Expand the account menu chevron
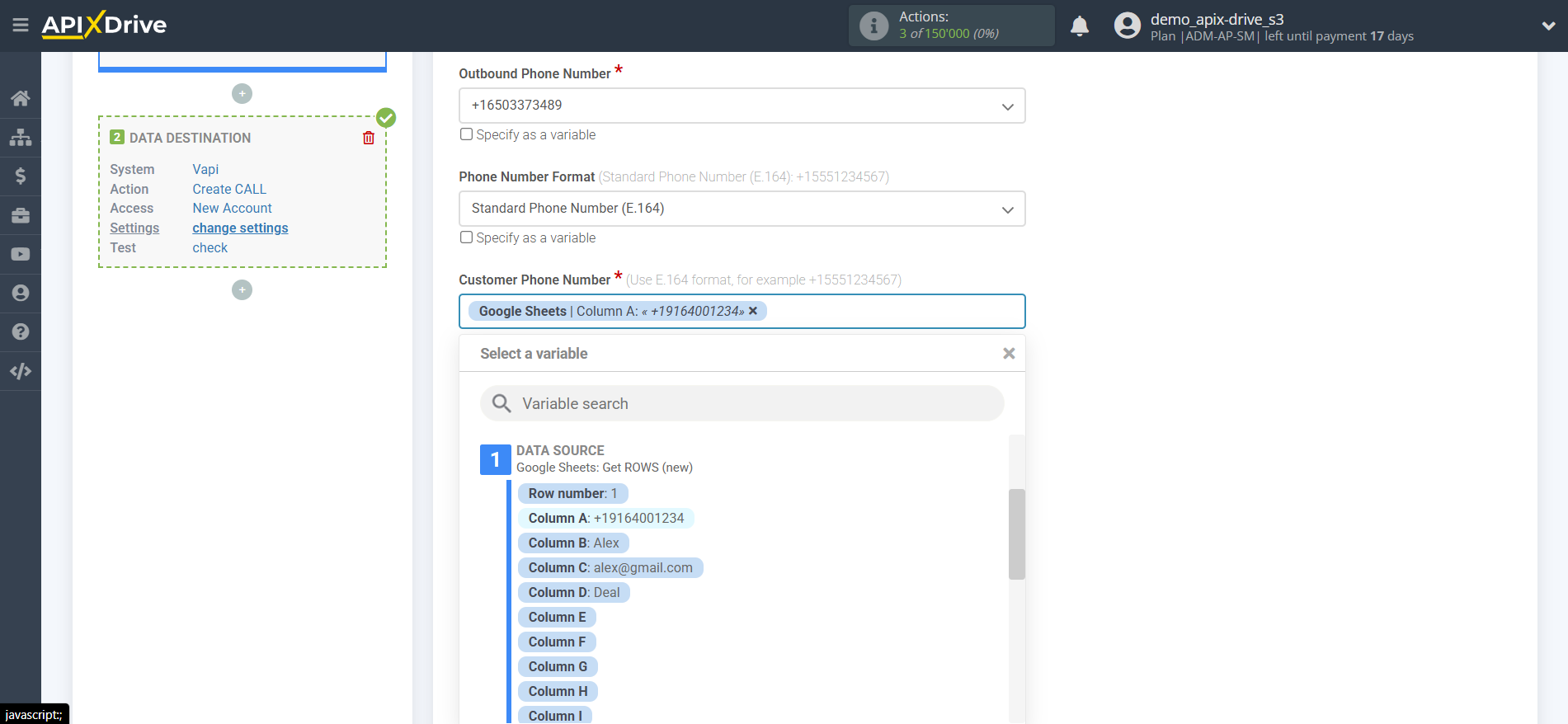 (x=1548, y=26)
